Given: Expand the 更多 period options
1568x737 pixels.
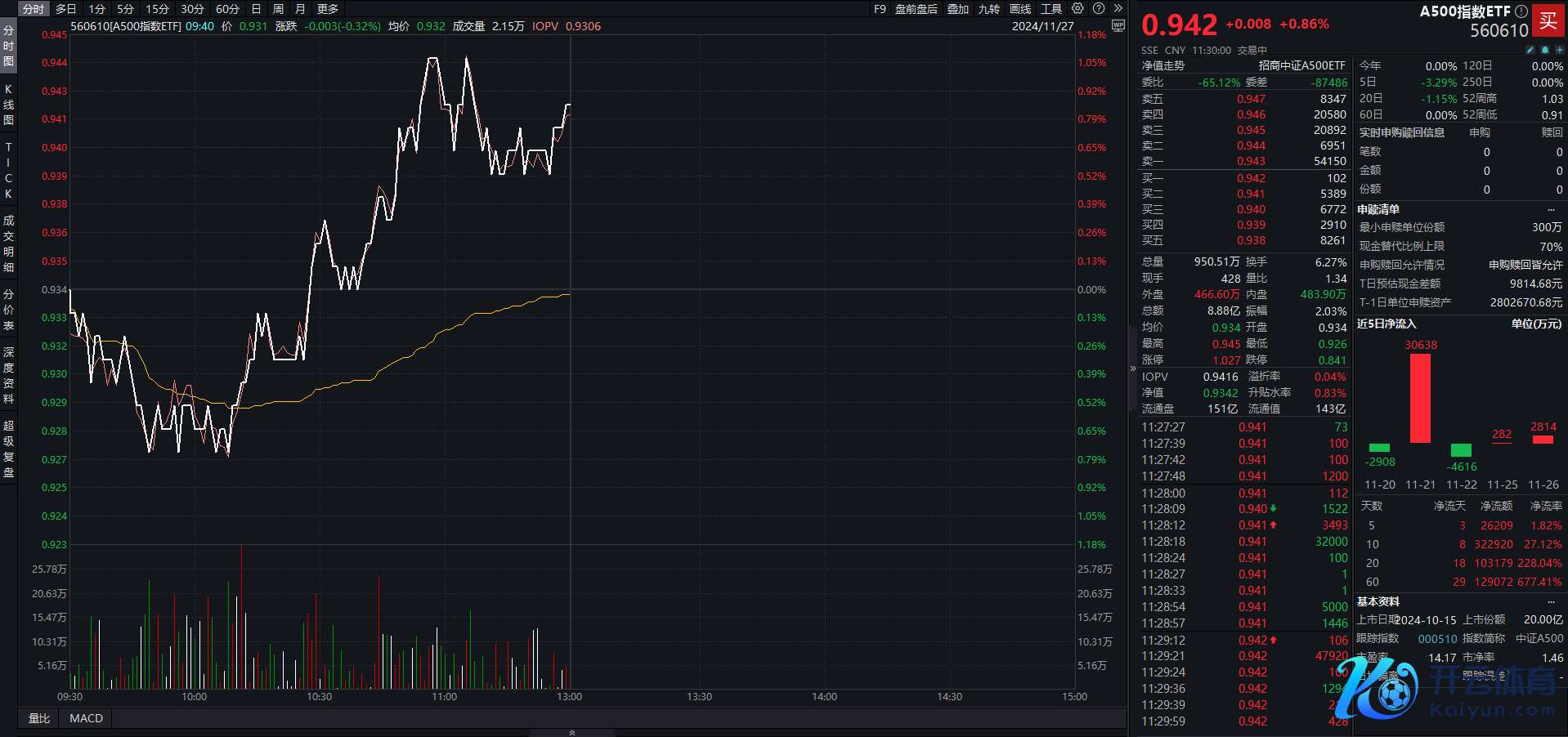Looking at the screenshot, I should tap(328, 9).
